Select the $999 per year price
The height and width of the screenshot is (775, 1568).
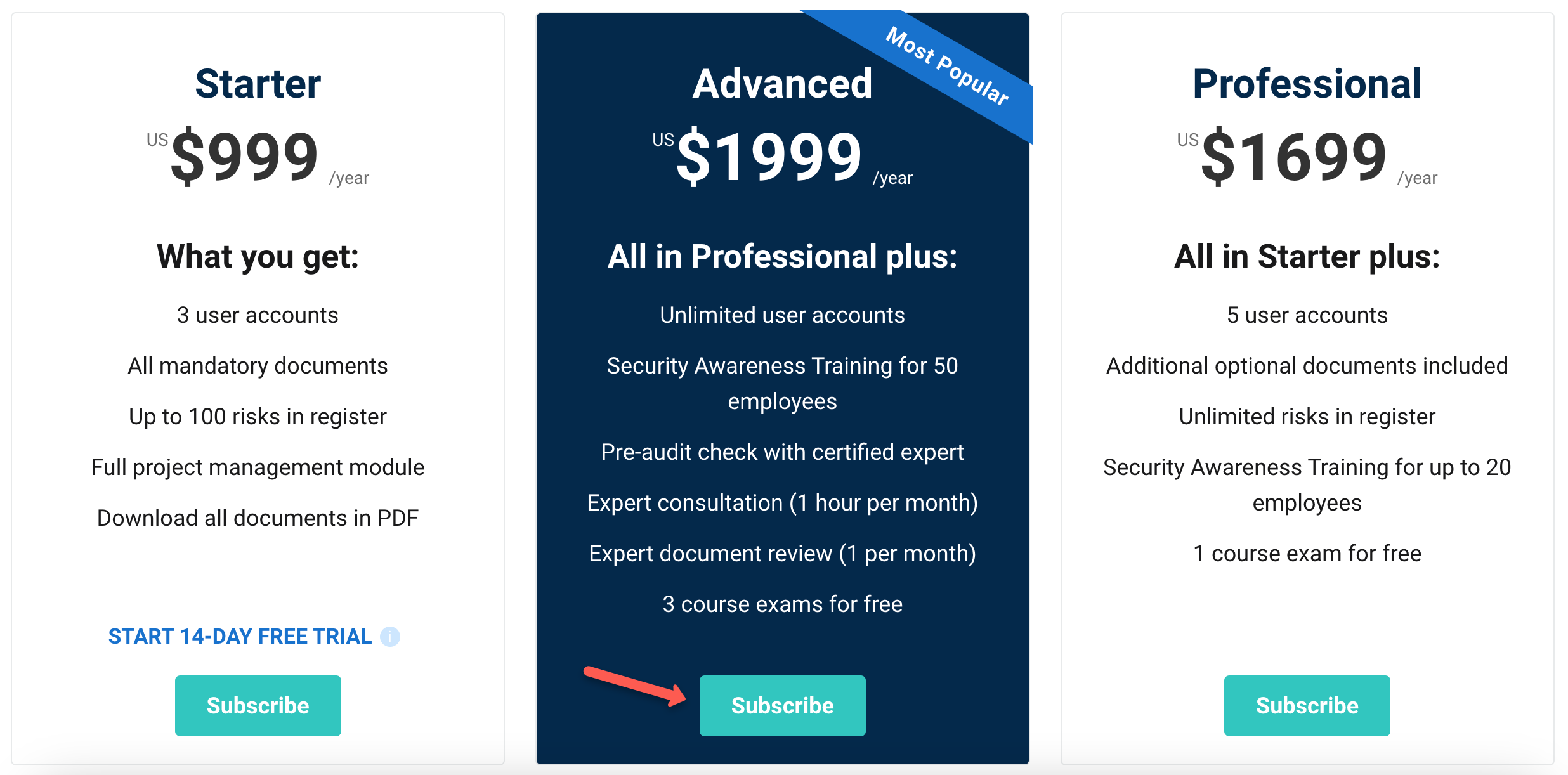(244, 157)
